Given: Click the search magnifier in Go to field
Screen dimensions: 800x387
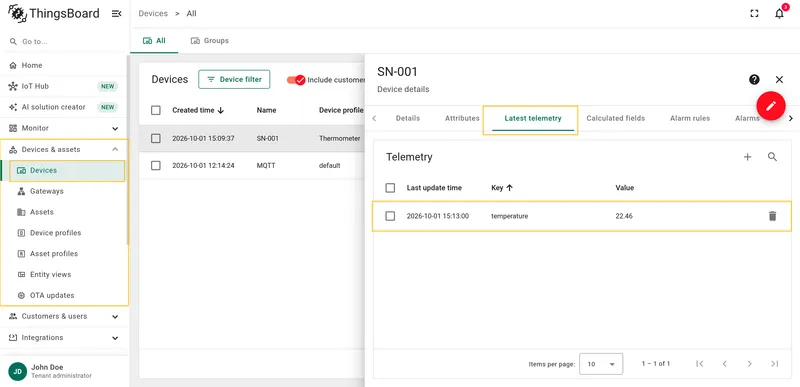Looking at the screenshot, I should pos(13,41).
